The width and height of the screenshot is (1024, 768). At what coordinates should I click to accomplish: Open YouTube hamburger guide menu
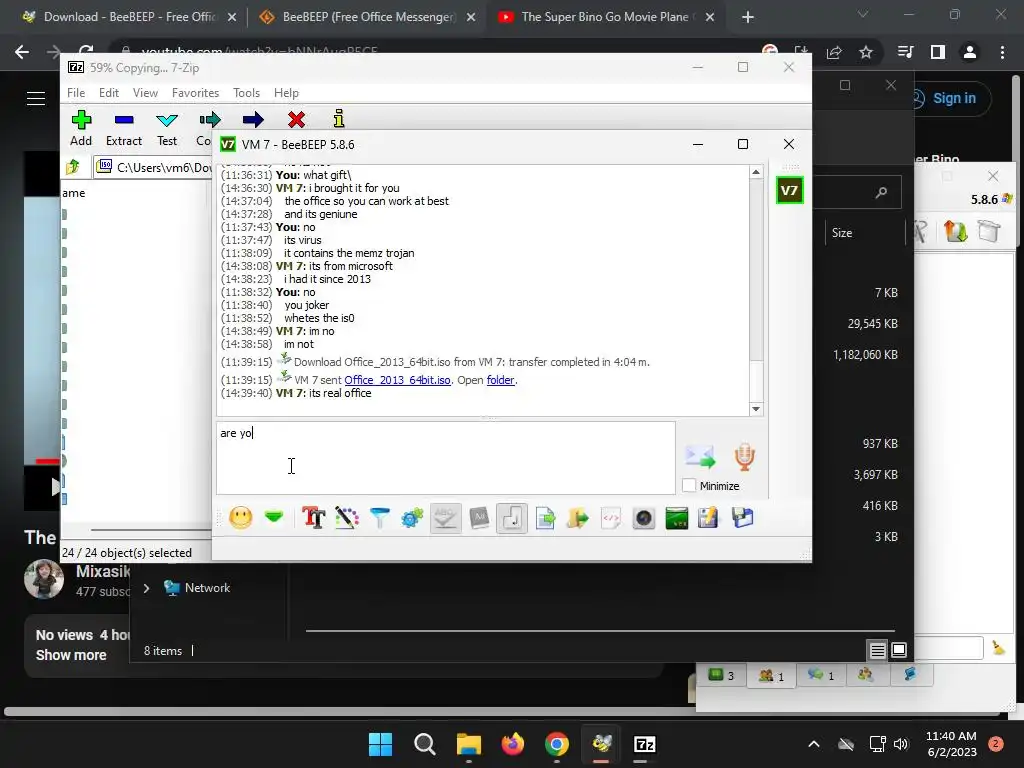coord(36,99)
